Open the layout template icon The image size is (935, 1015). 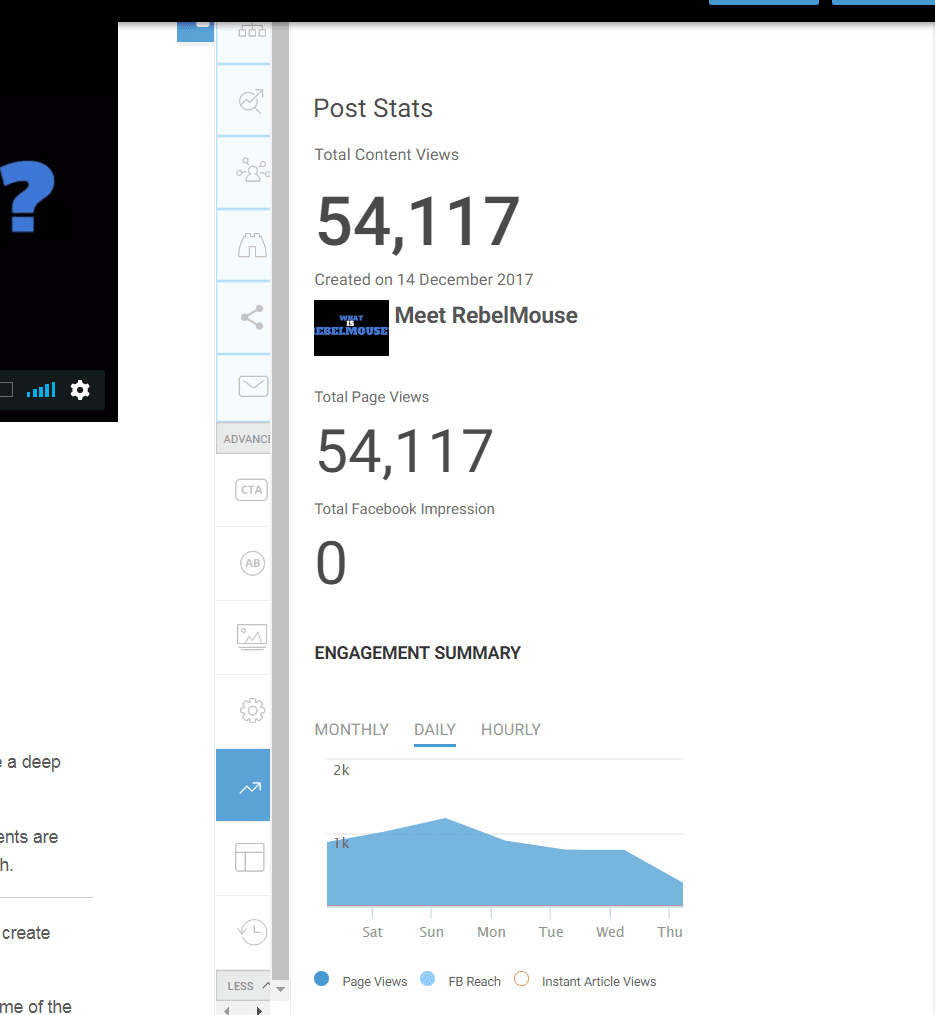[249, 858]
